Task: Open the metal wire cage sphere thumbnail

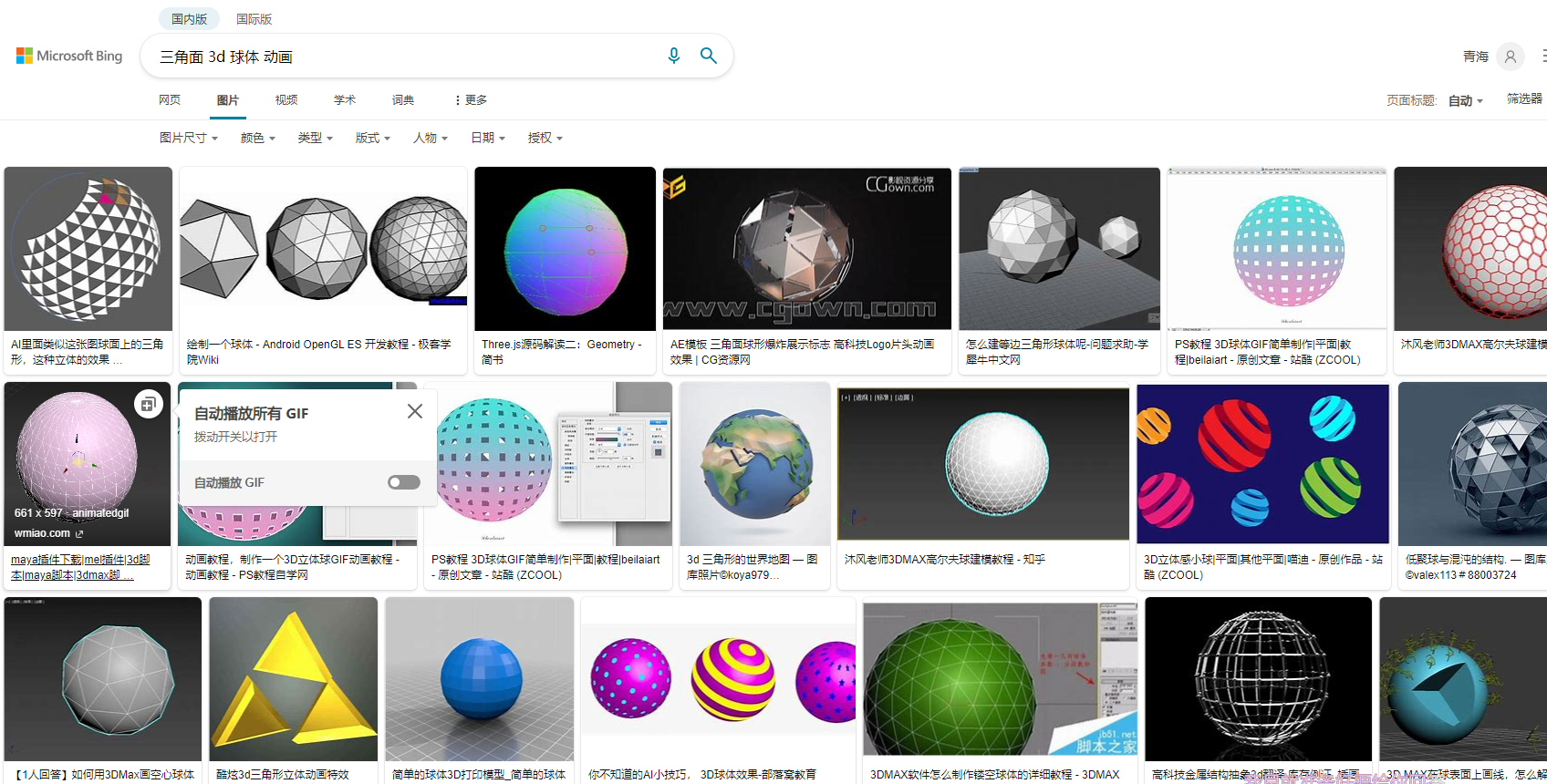Action: pos(1259,679)
